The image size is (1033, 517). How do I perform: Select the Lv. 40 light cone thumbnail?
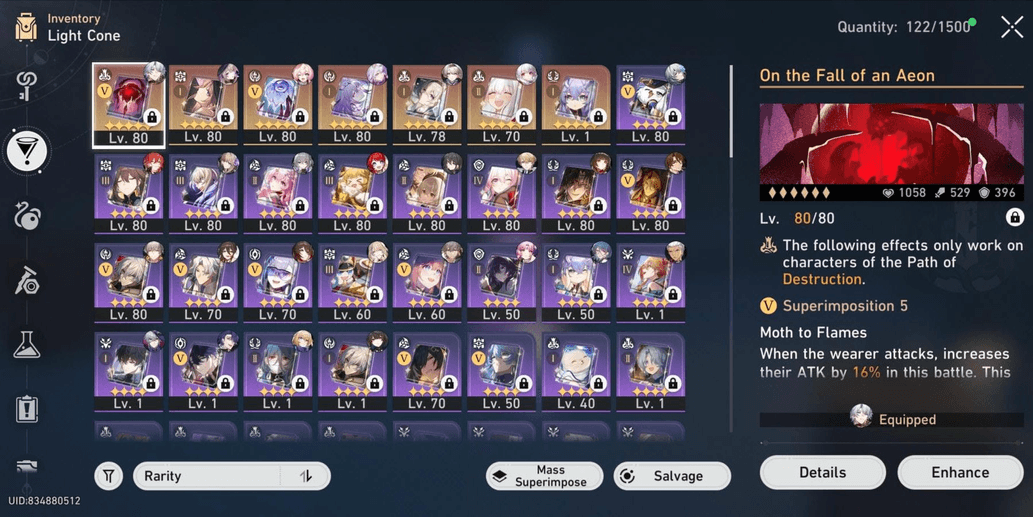576,371
